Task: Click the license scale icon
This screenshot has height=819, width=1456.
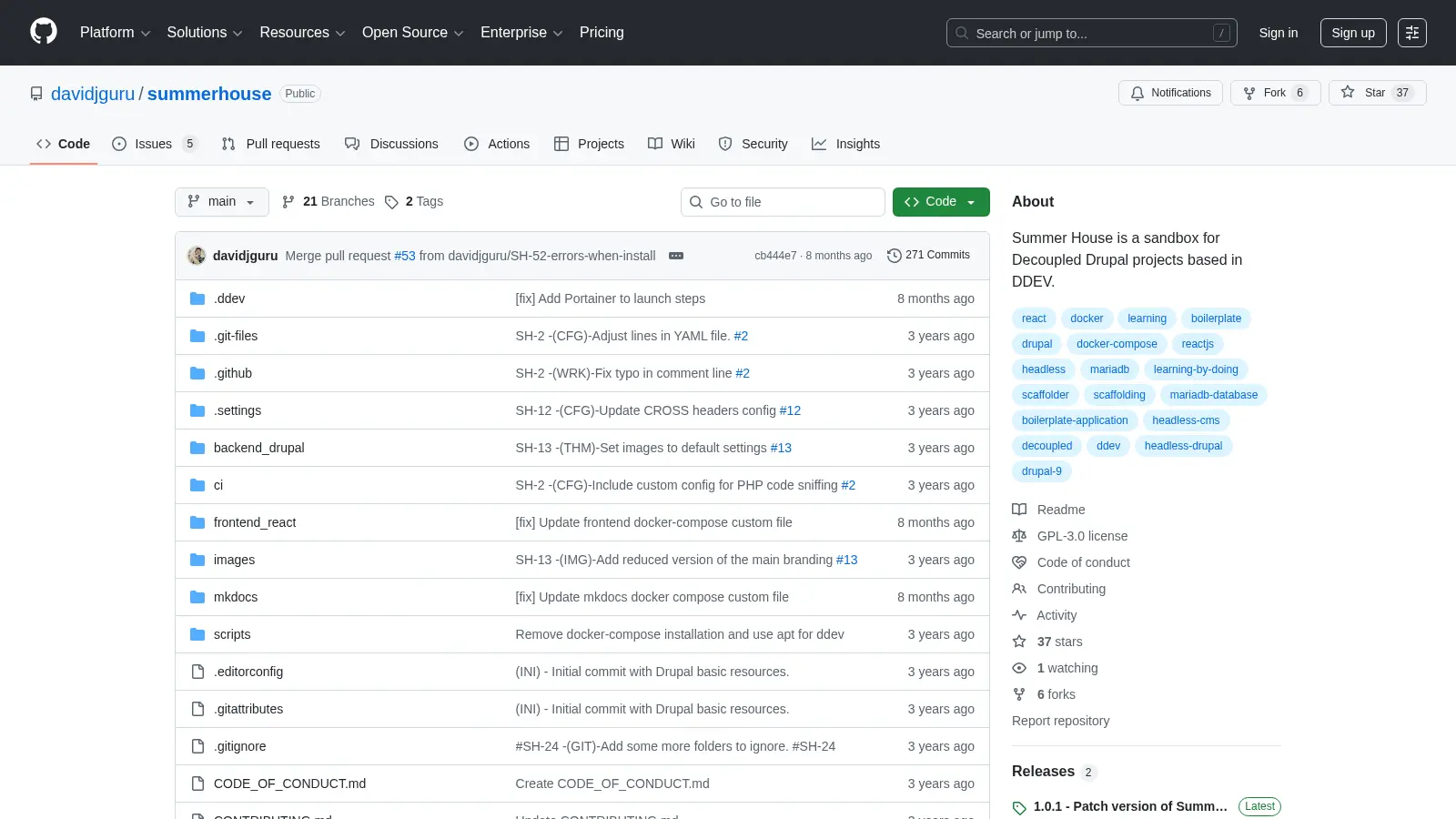Action: pyautogui.click(x=1019, y=536)
